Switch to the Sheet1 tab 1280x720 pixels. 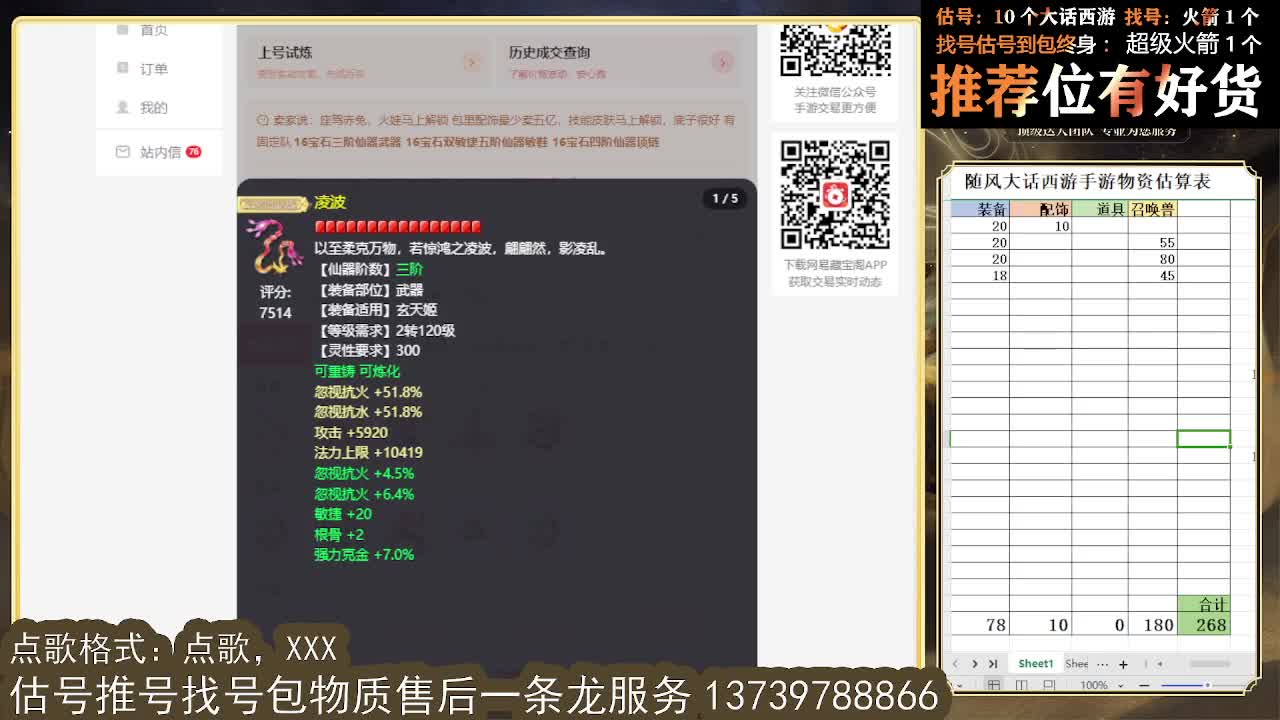[1035, 663]
